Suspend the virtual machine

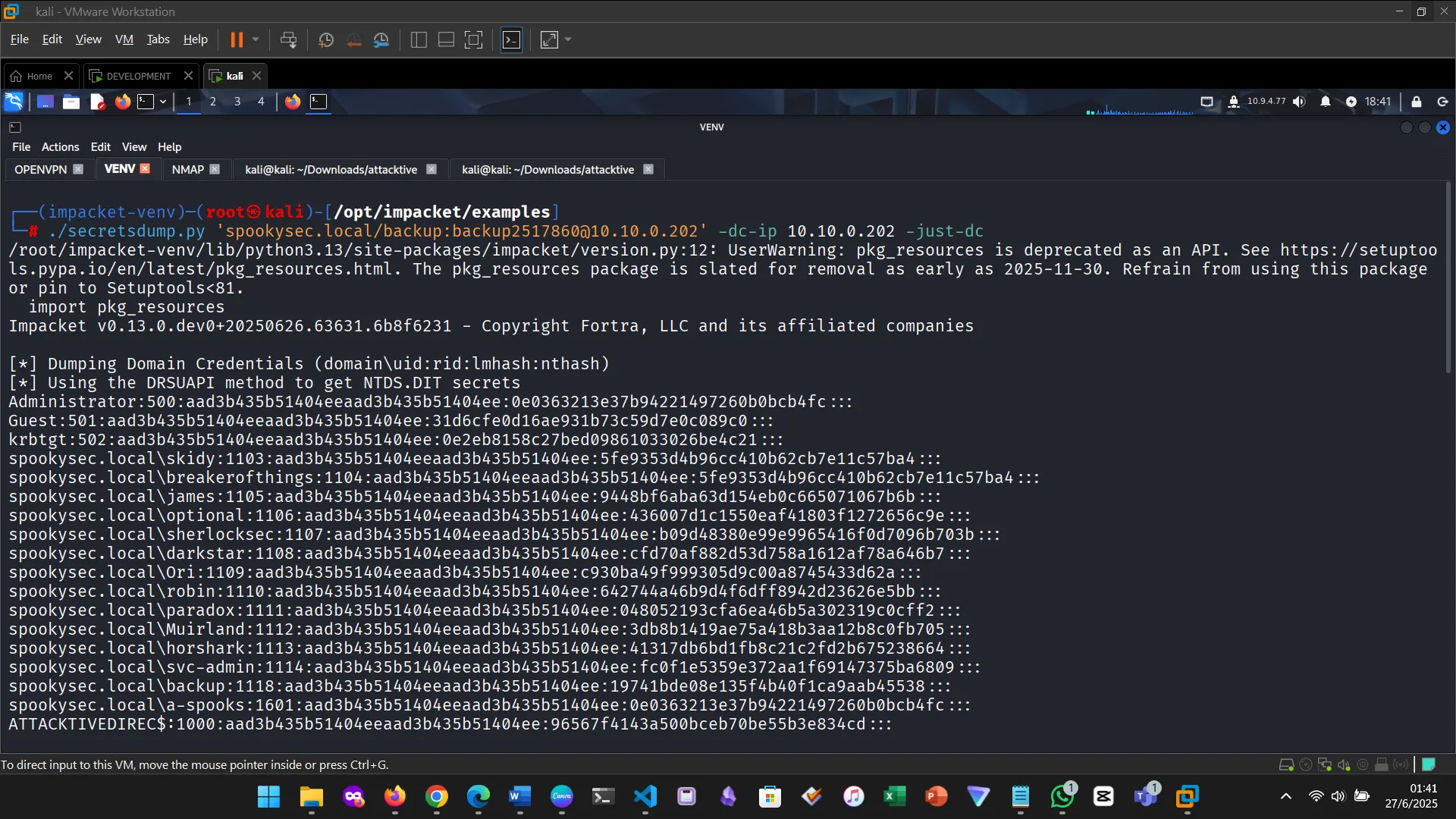pos(238,39)
